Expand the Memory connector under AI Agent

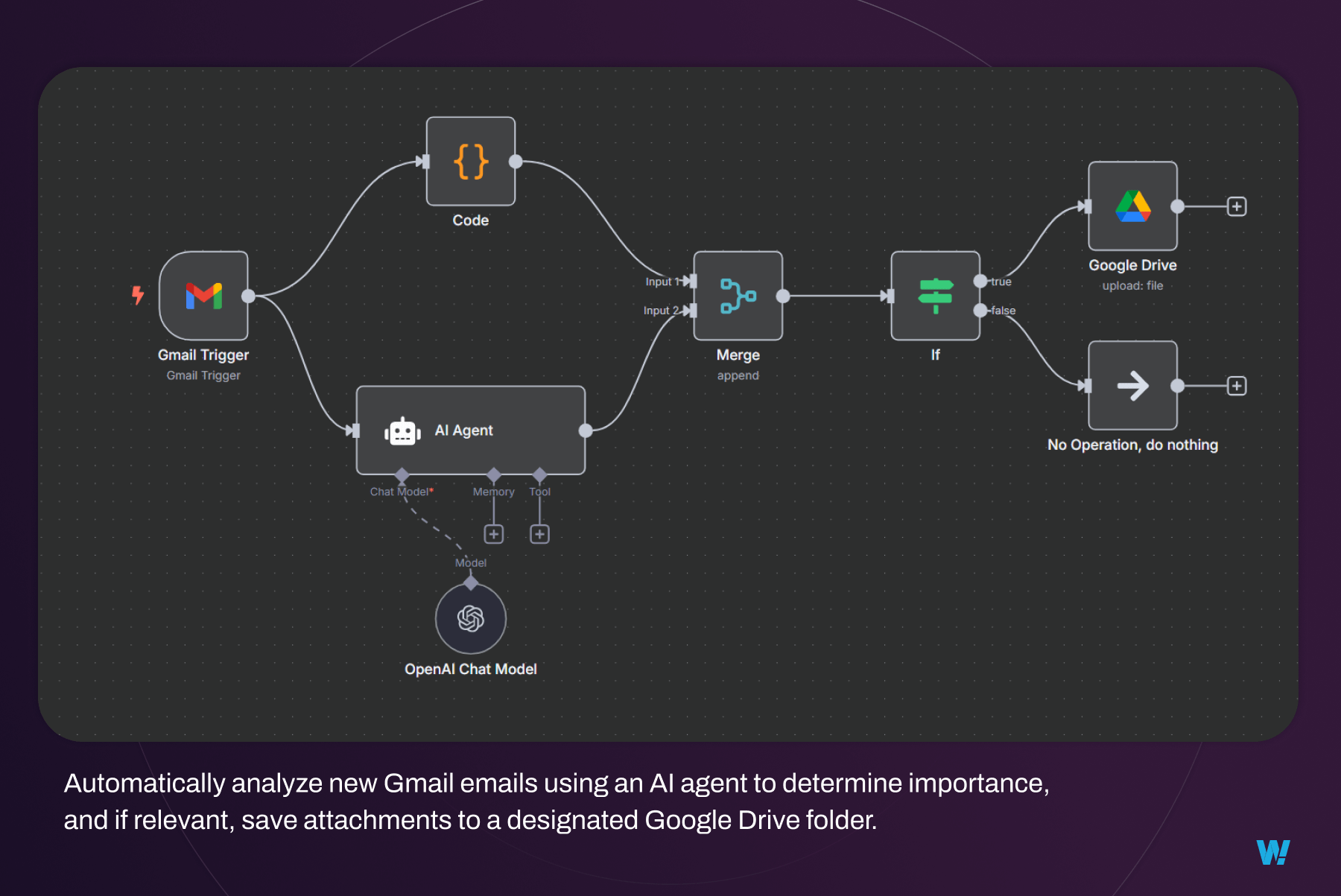coord(494,533)
